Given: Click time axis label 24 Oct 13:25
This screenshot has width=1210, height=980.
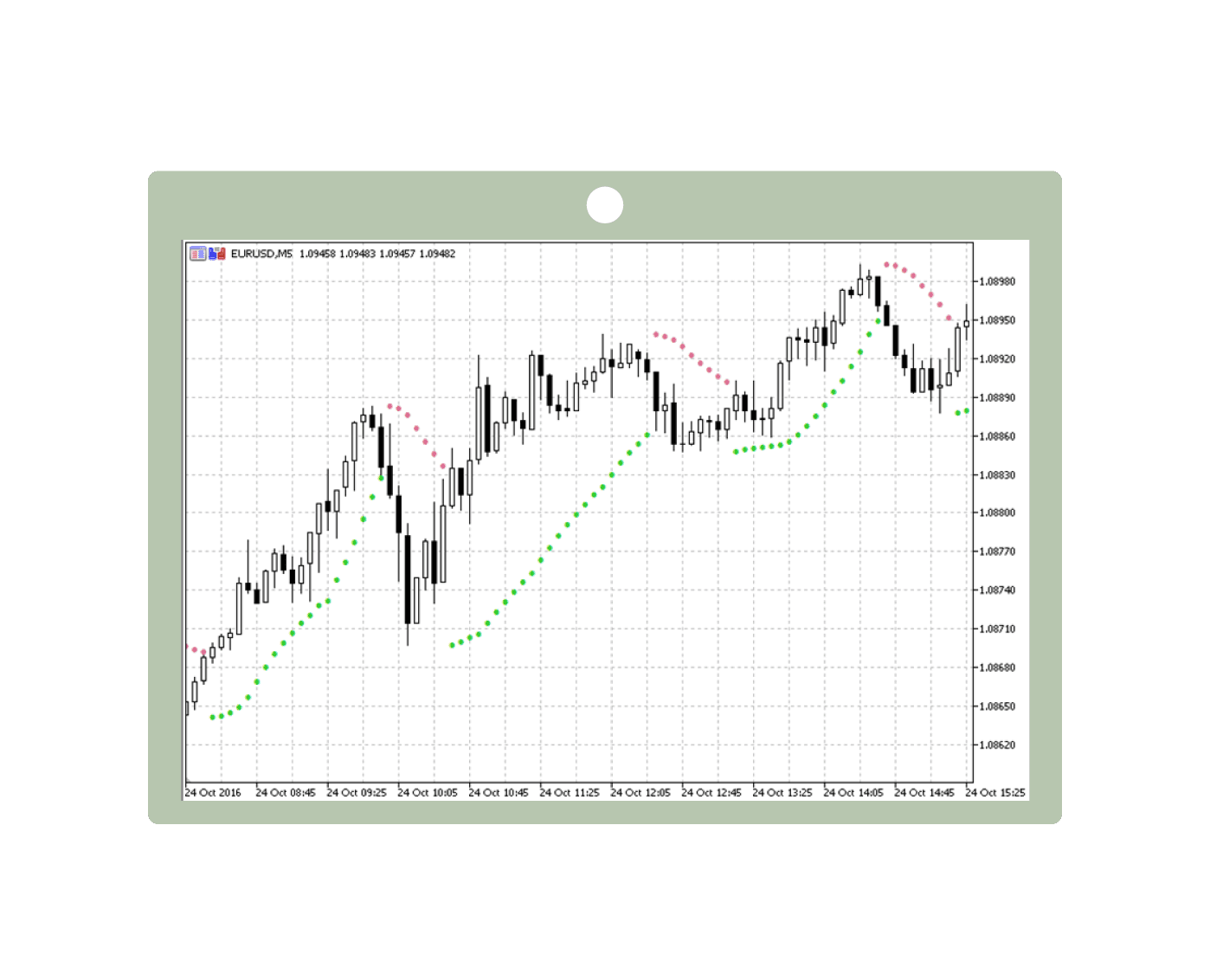Looking at the screenshot, I should click(782, 792).
